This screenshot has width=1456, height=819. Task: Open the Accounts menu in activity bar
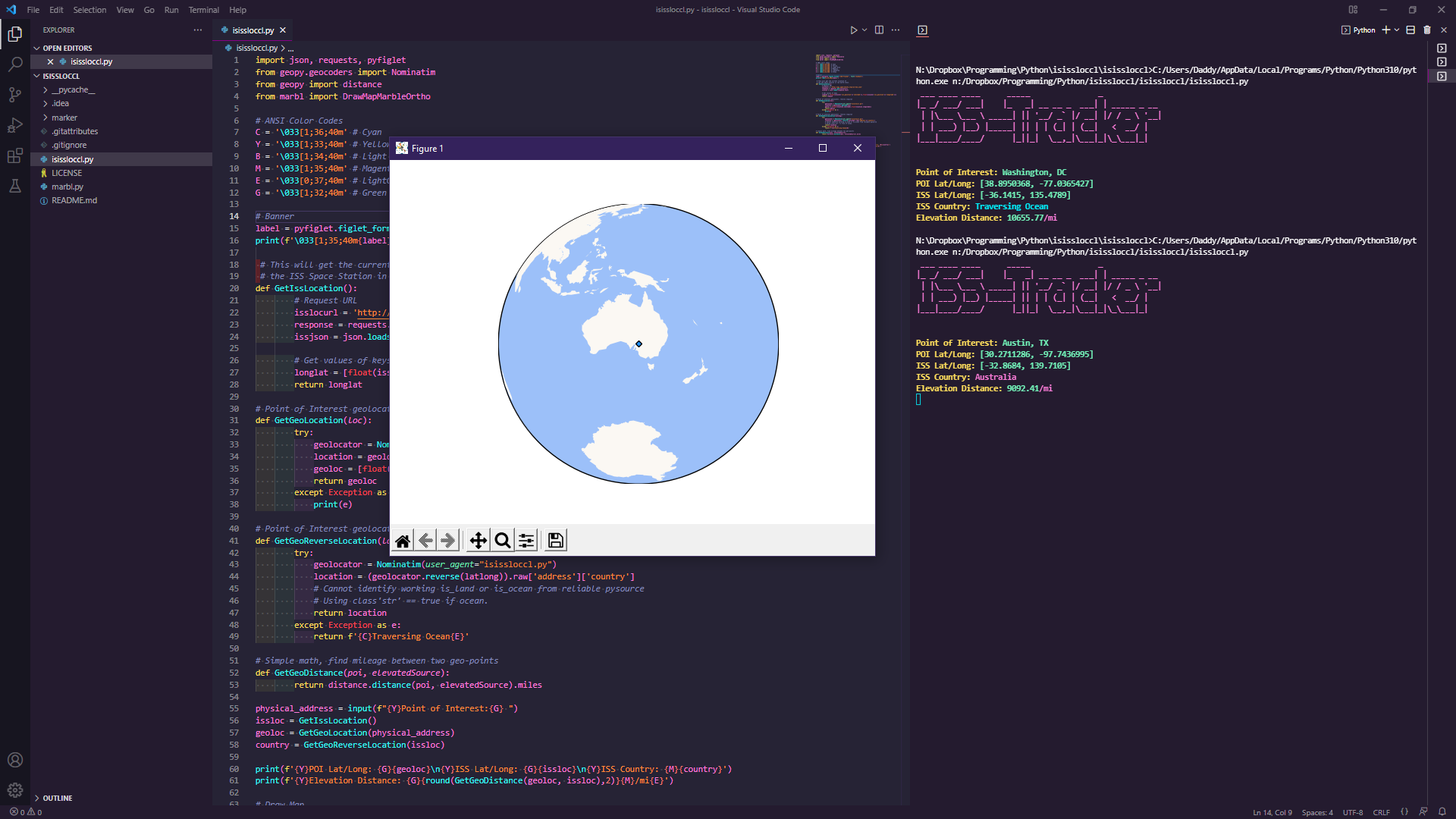click(15, 760)
